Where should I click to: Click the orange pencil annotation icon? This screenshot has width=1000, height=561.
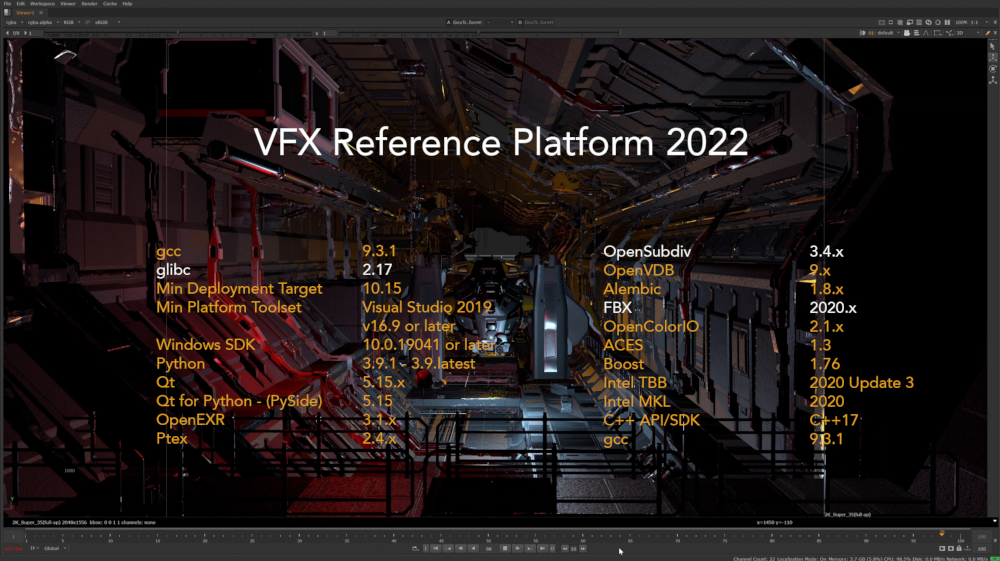[987, 33]
